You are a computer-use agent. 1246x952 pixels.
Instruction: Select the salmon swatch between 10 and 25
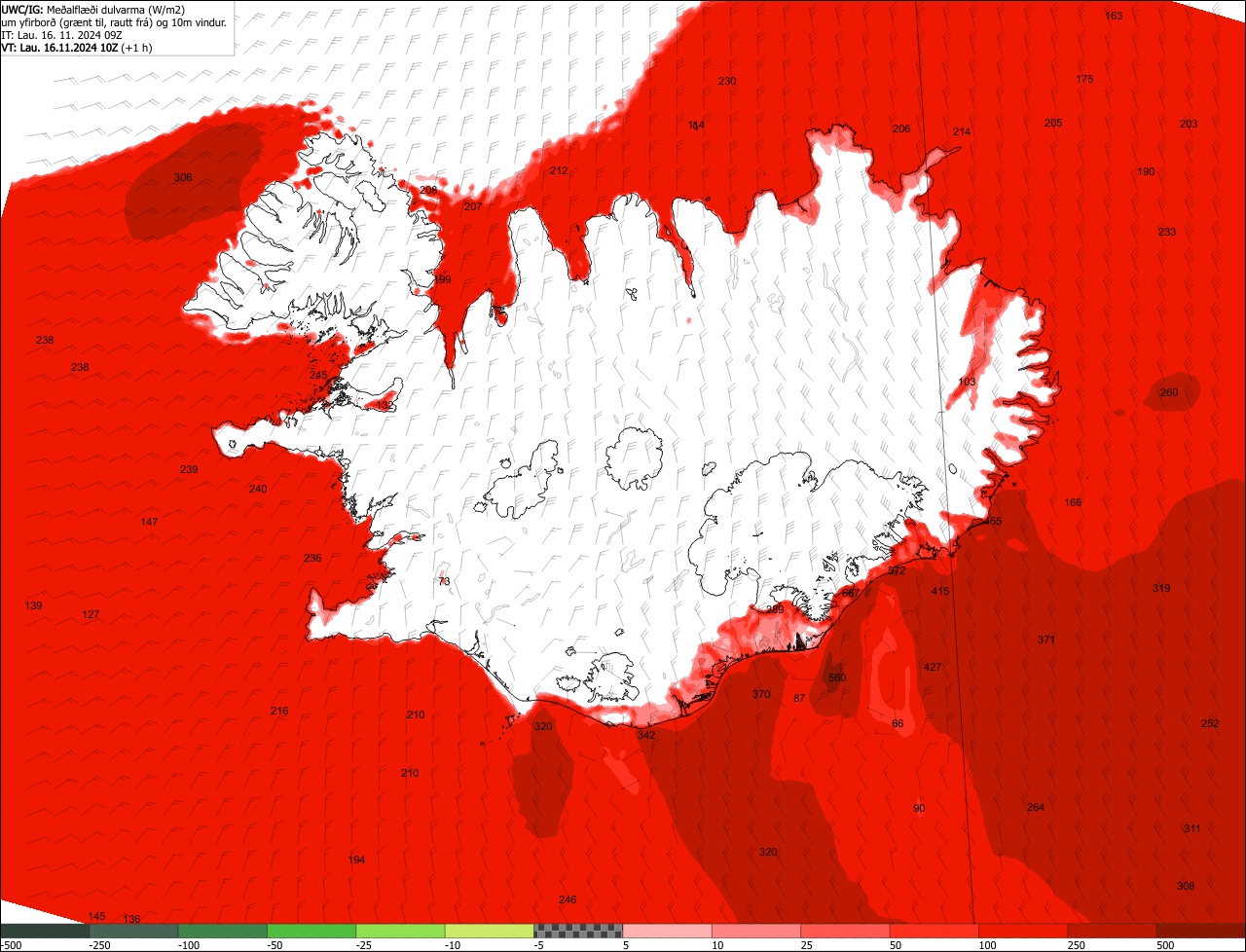tap(756, 931)
